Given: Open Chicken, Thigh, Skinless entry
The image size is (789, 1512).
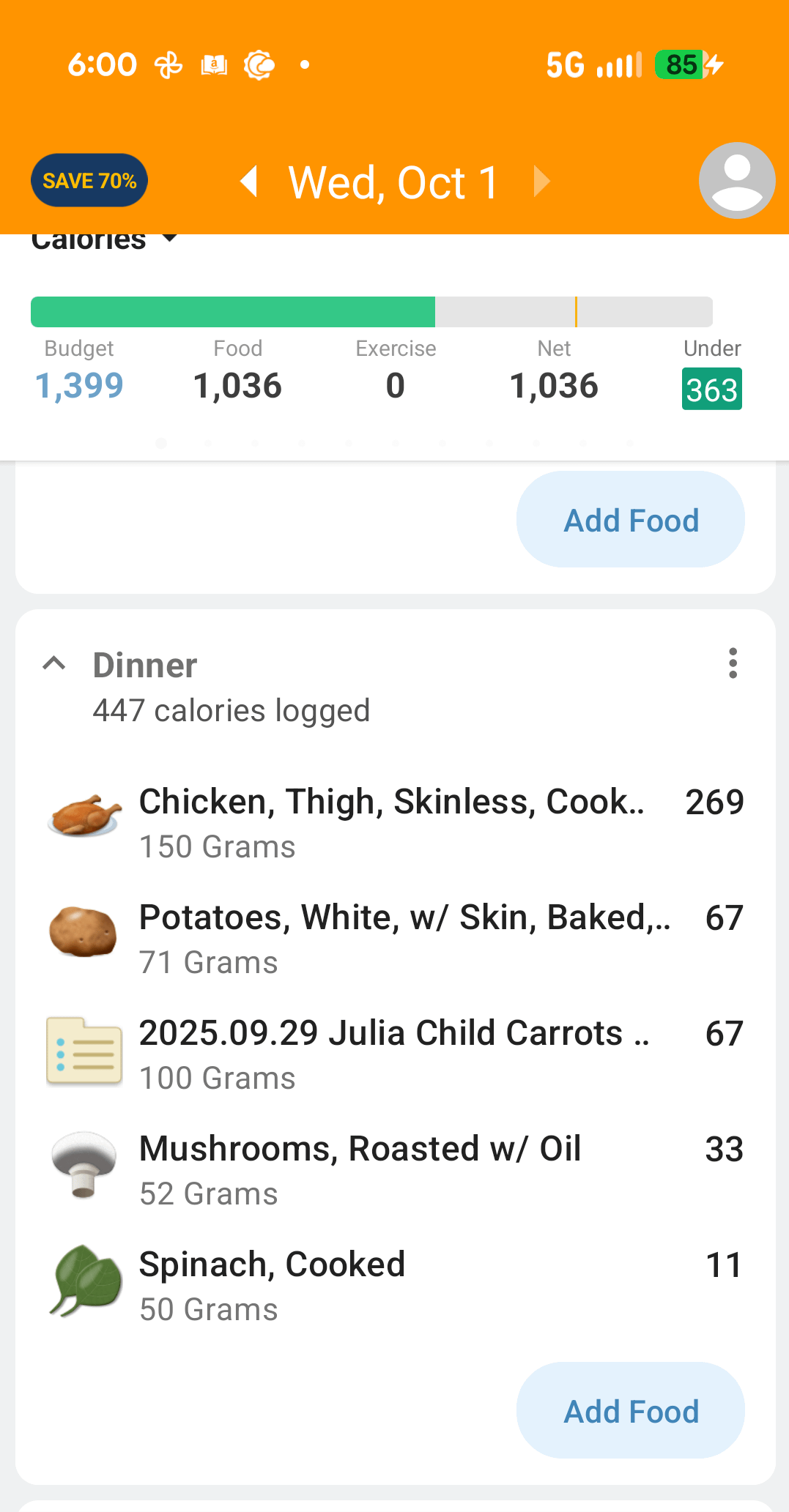Looking at the screenshot, I should point(392,802).
